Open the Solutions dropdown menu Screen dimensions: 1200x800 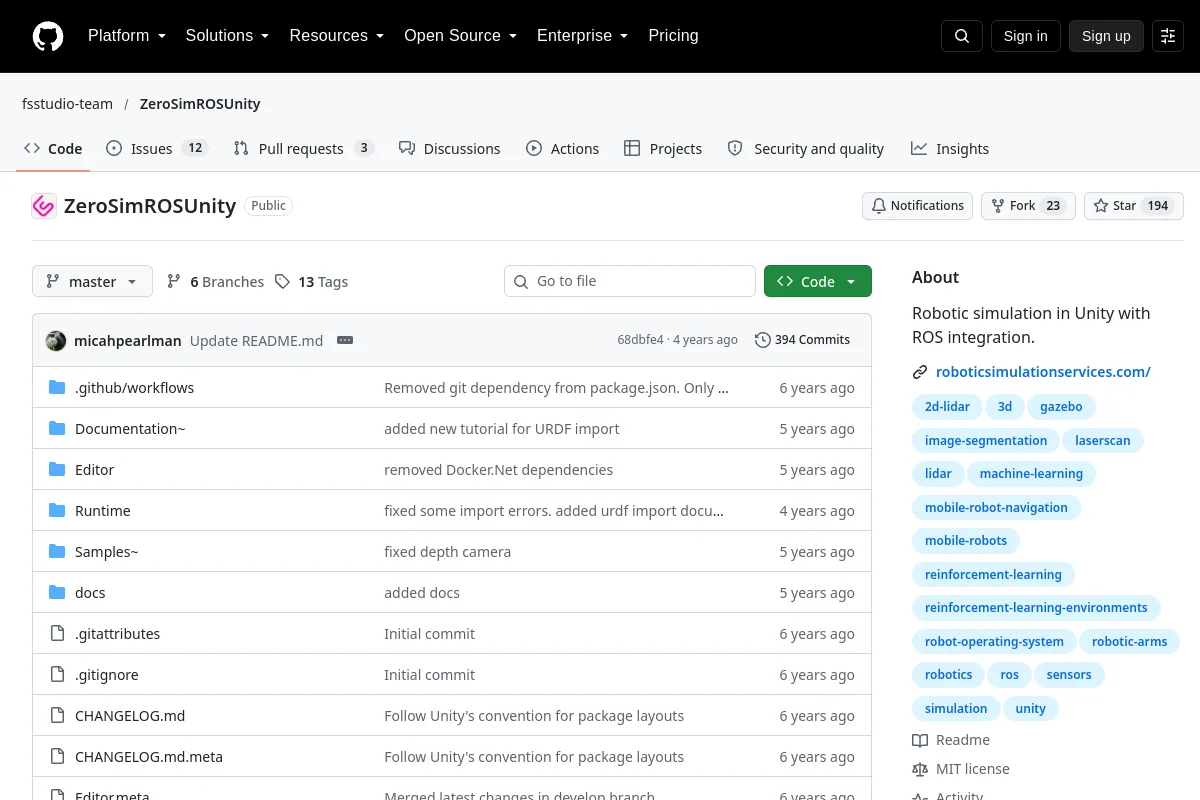point(227,36)
